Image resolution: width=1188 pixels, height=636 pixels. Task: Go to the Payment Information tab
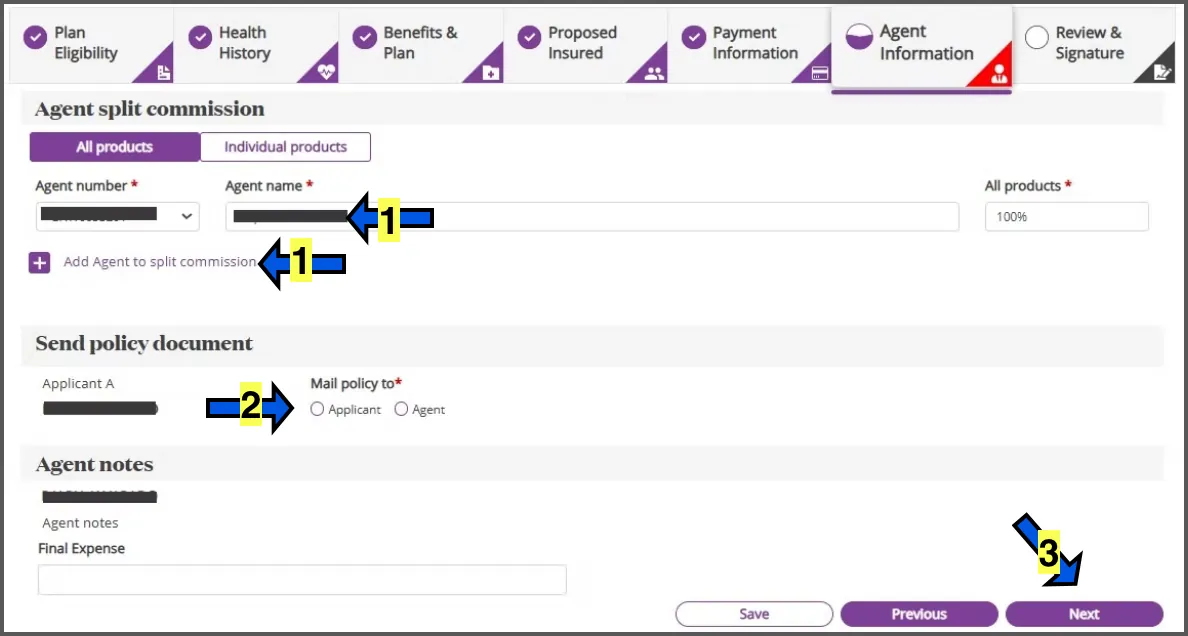pyautogui.click(x=750, y=45)
